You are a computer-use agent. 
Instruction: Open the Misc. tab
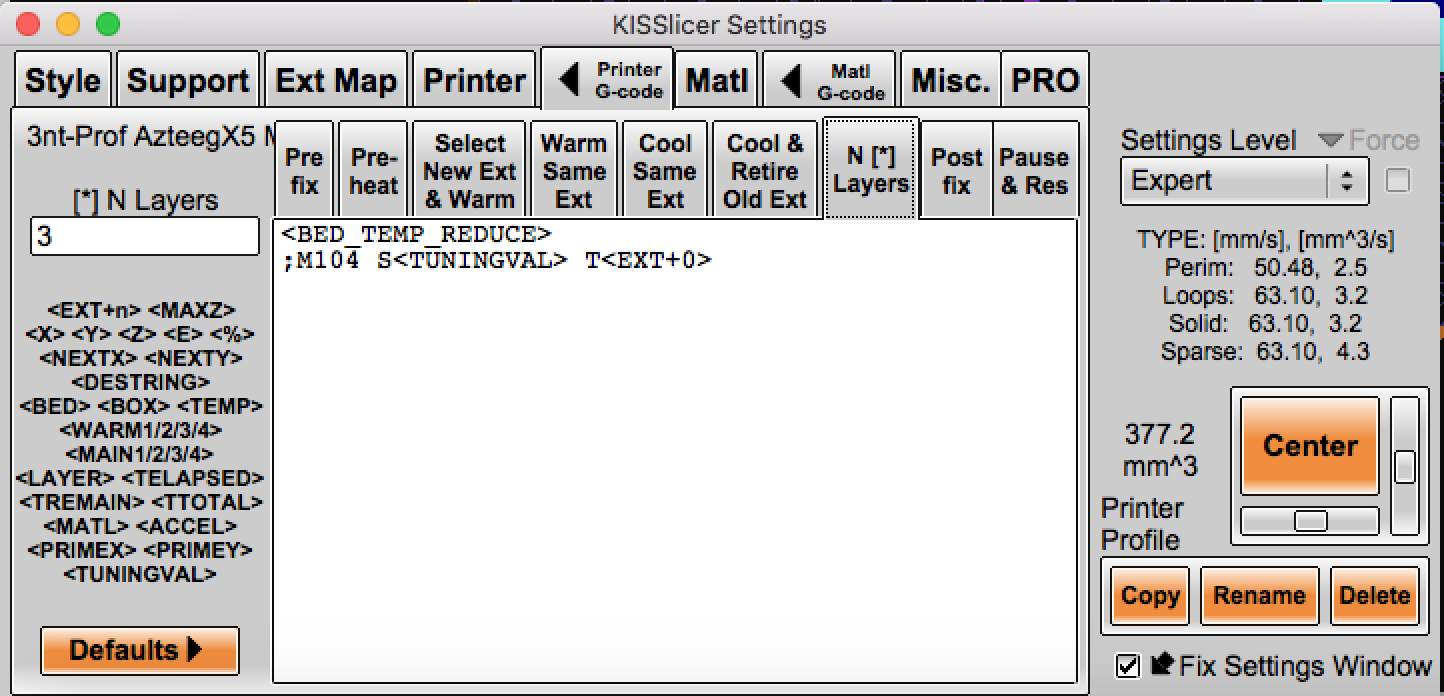click(950, 80)
